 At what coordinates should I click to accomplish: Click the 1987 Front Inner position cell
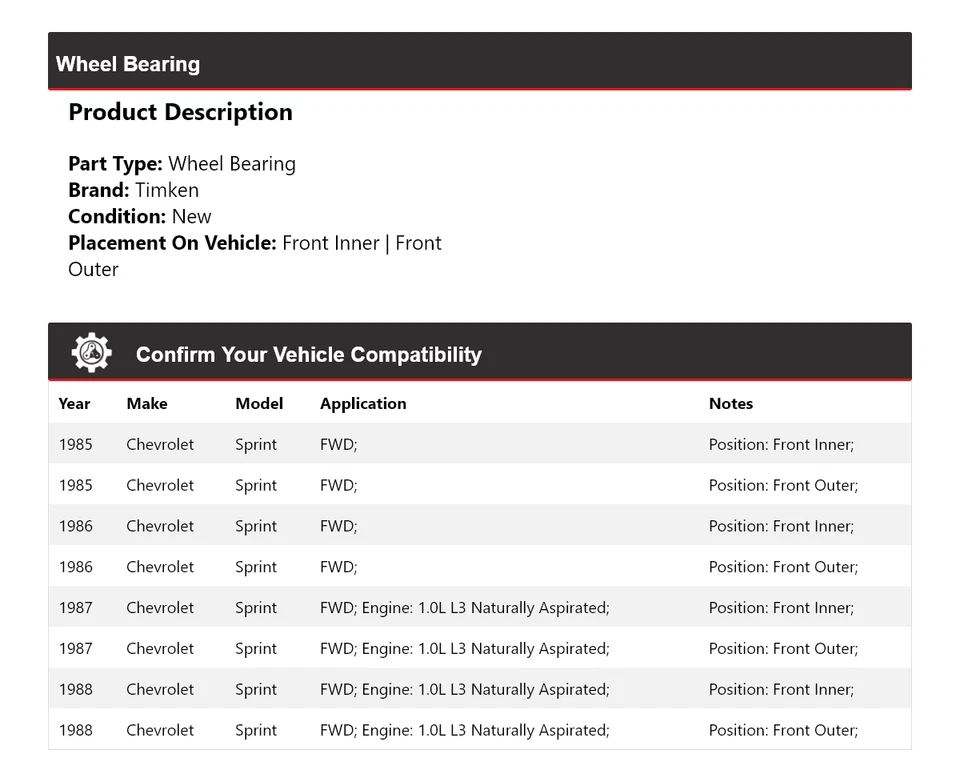tap(781, 608)
